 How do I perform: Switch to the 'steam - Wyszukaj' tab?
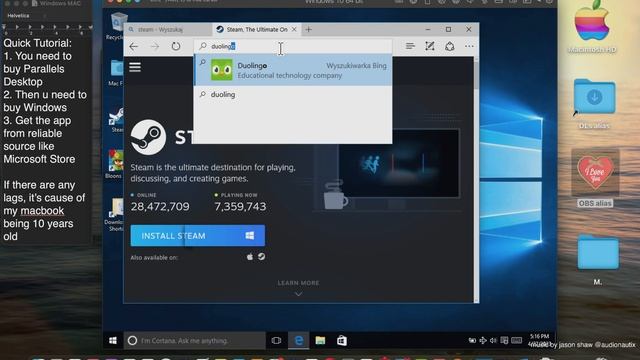(x=168, y=29)
